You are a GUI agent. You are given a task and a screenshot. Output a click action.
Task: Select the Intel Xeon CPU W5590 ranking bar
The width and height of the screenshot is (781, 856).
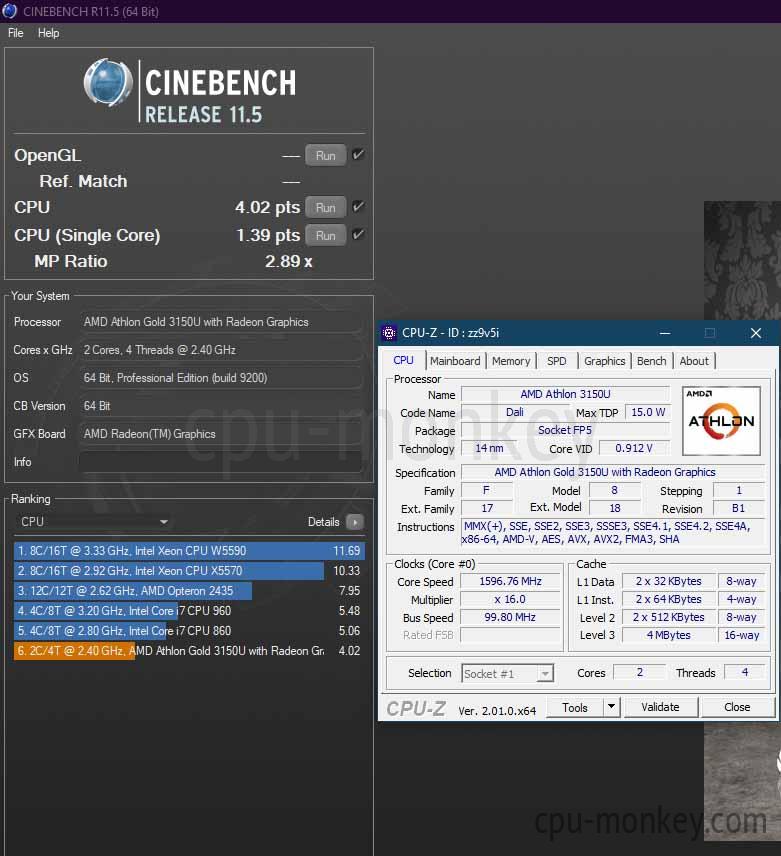[x=189, y=551]
